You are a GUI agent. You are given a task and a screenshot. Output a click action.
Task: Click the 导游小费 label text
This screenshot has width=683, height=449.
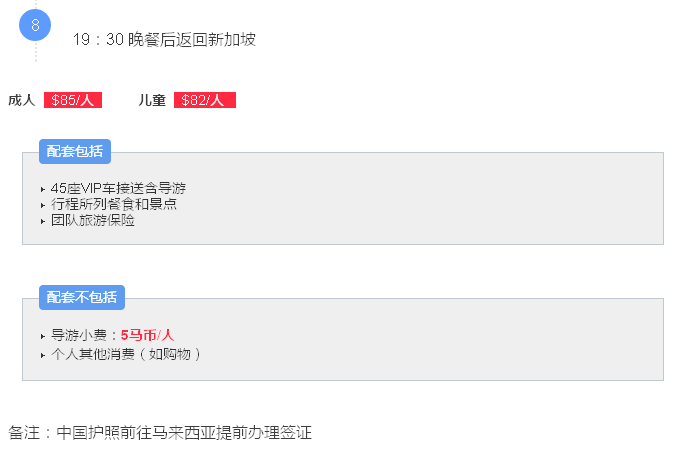(x=81, y=336)
